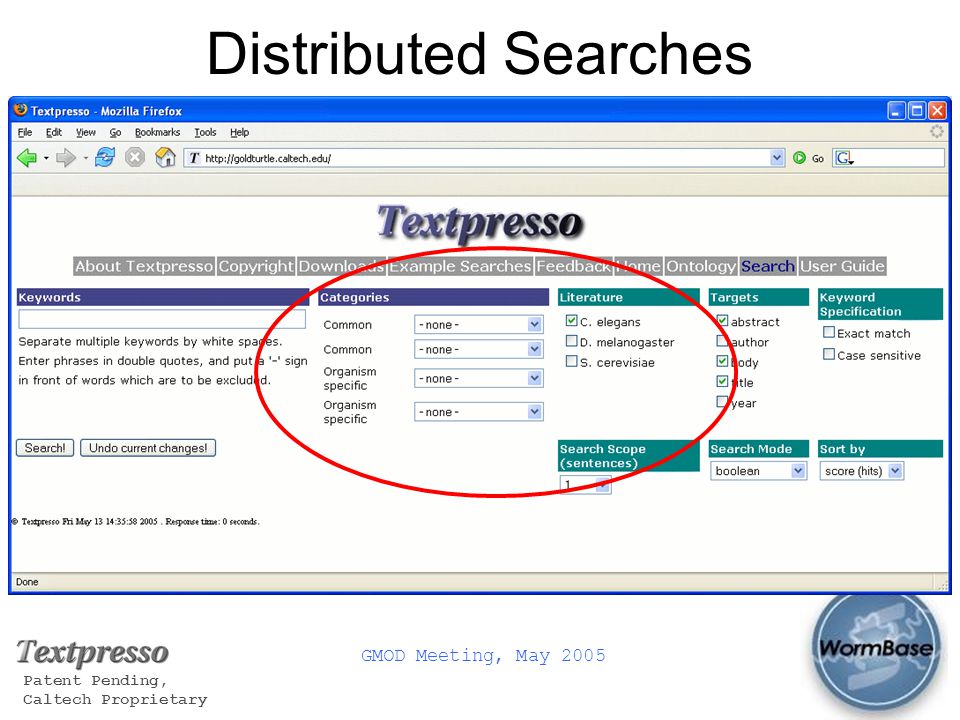Open the Feedback link
Image resolution: width=960 pixels, height=720 pixels.
click(574, 266)
